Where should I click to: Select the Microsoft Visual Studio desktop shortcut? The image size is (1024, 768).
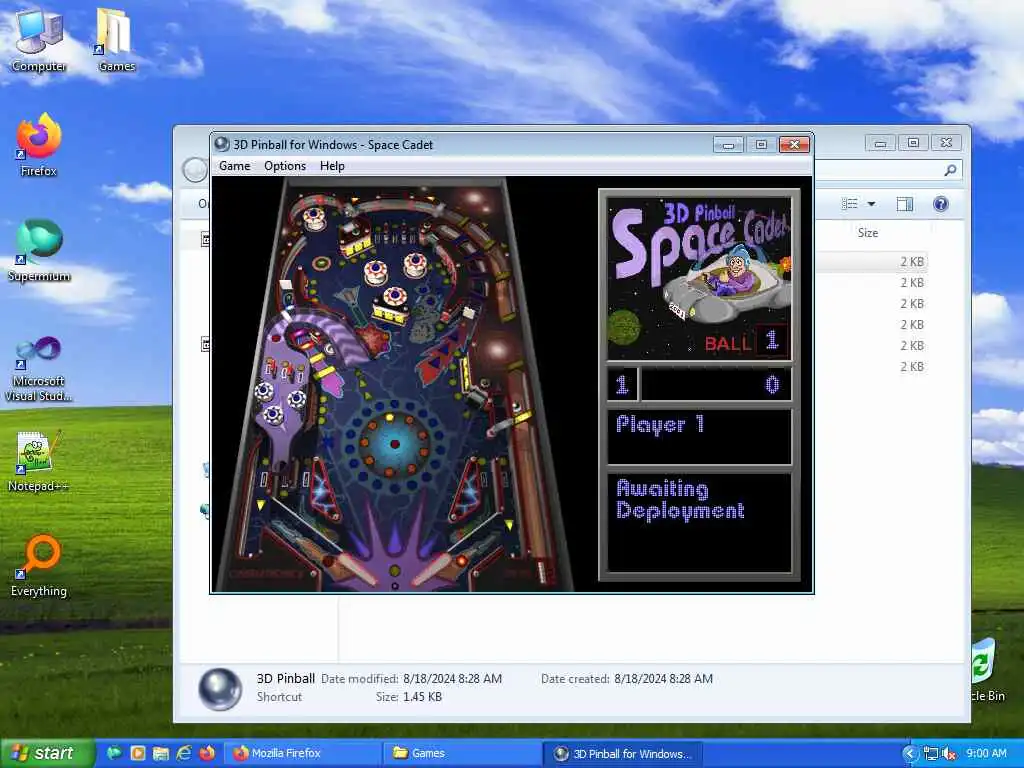pyautogui.click(x=39, y=369)
